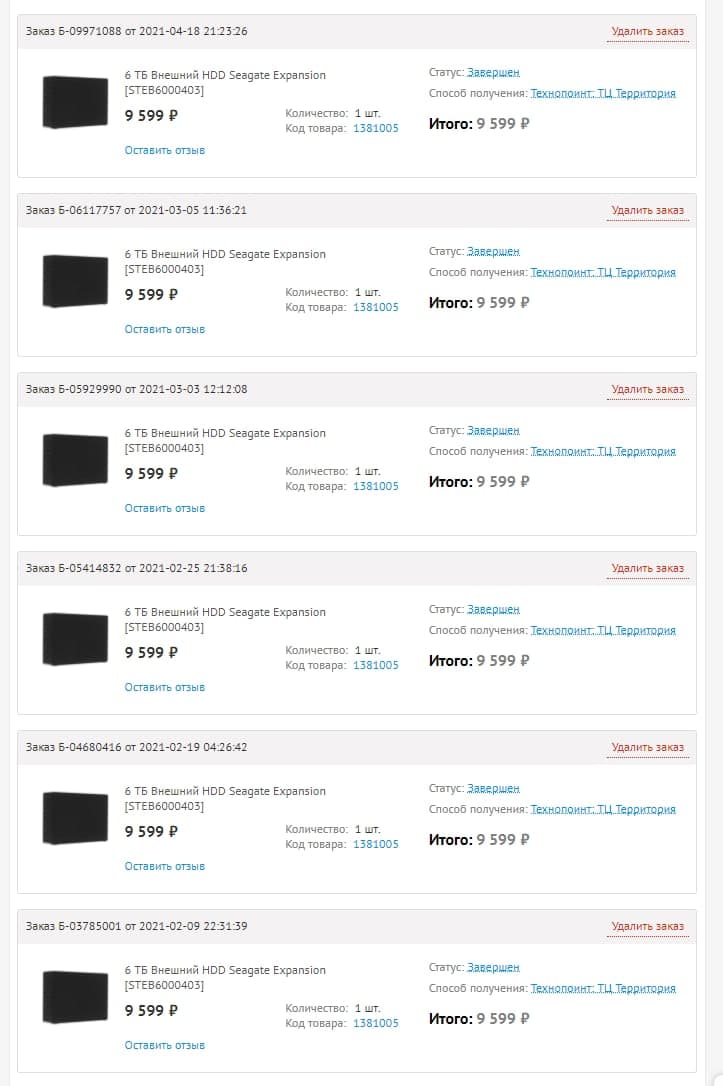Click product image in order Б-05929990

(x=75, y=460)
